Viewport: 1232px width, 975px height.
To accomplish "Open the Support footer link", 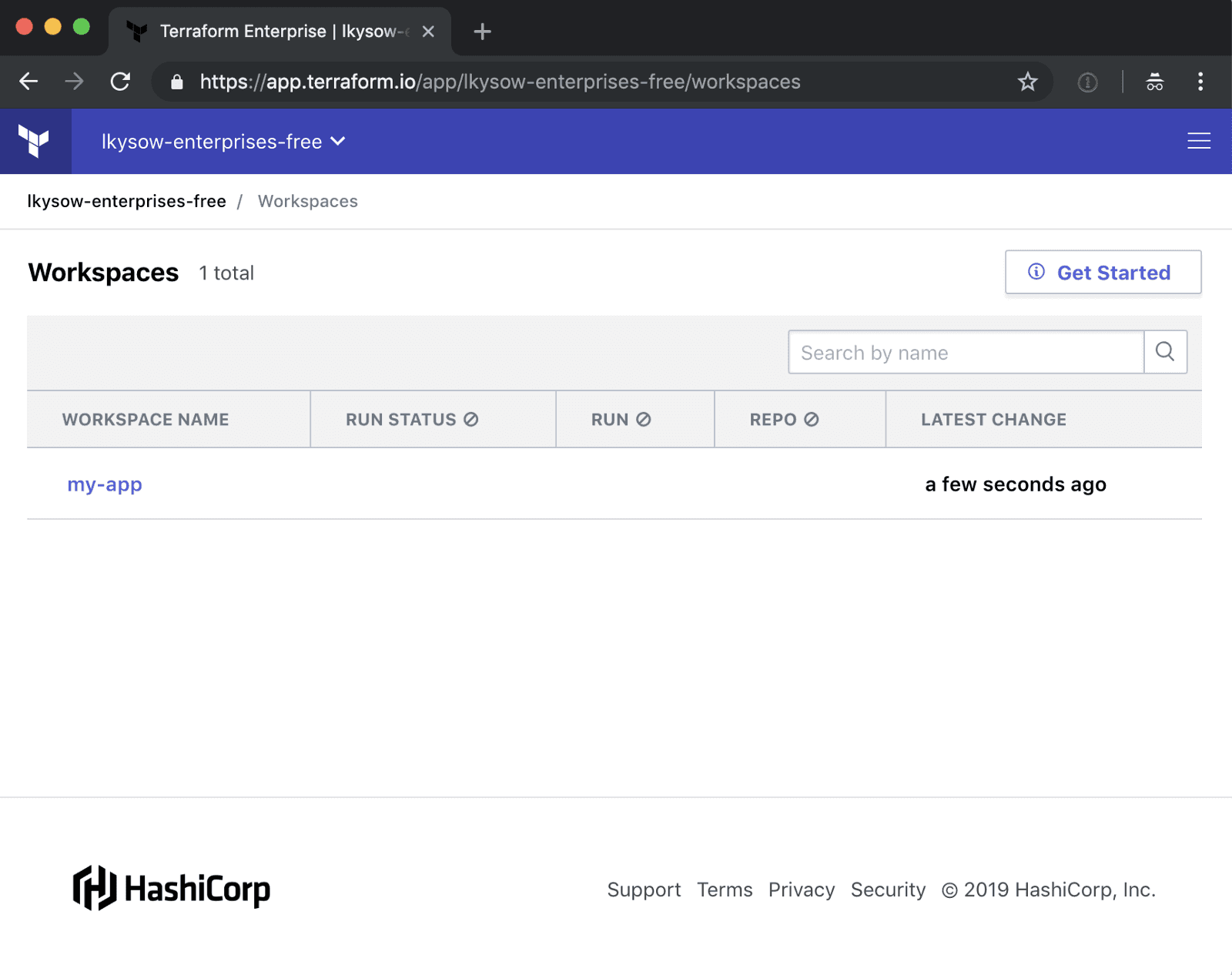I will pos(644,890).
